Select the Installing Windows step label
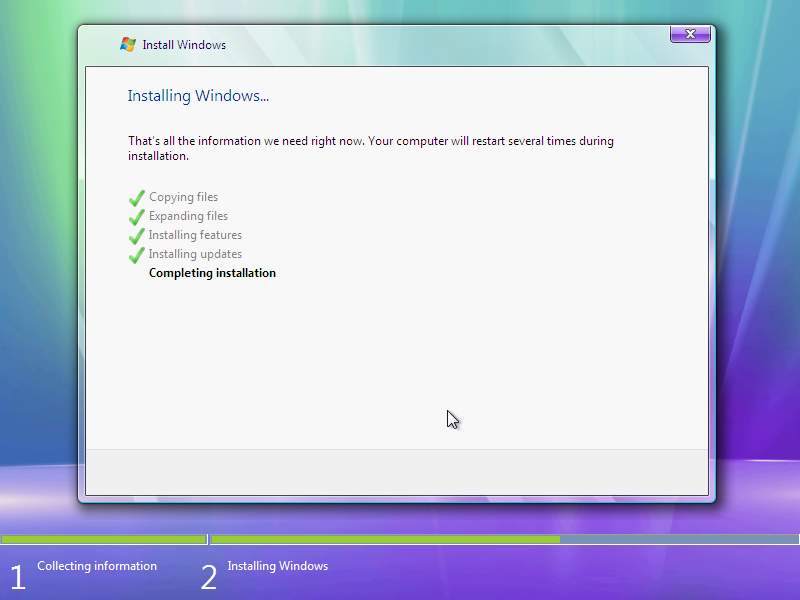The width and height of the screenshot is (800, 600). click(x=277, y=566)
